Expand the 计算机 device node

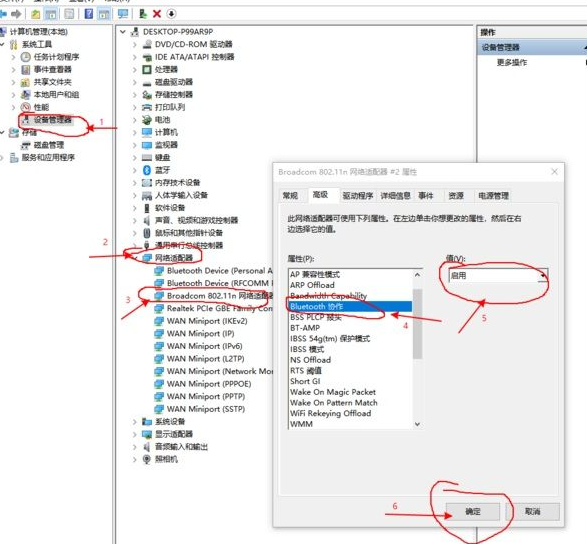coord(134,133)
